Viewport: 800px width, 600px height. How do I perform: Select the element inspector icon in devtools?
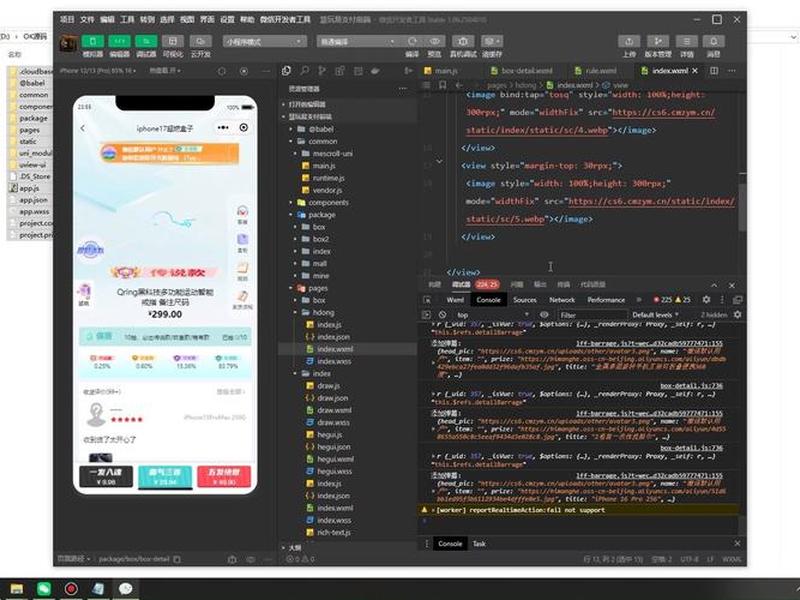point(427,300)
